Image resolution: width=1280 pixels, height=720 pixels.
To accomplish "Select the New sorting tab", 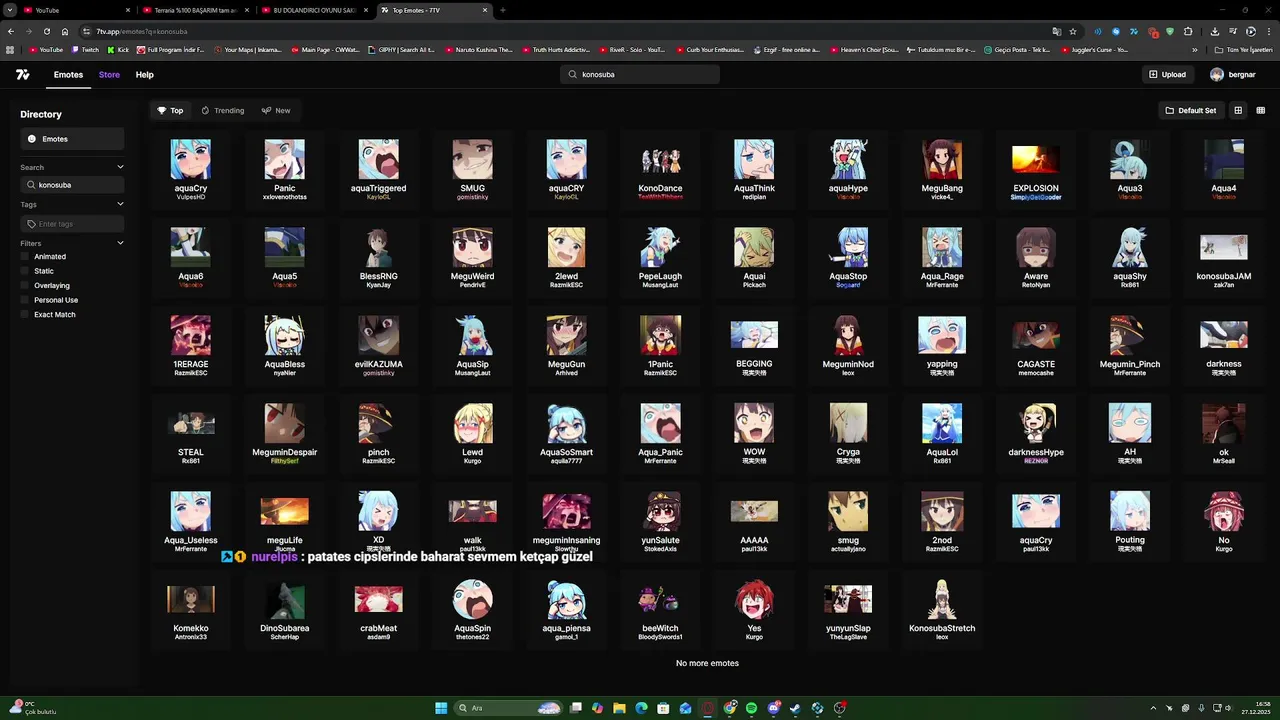I will tap(276, 110).
